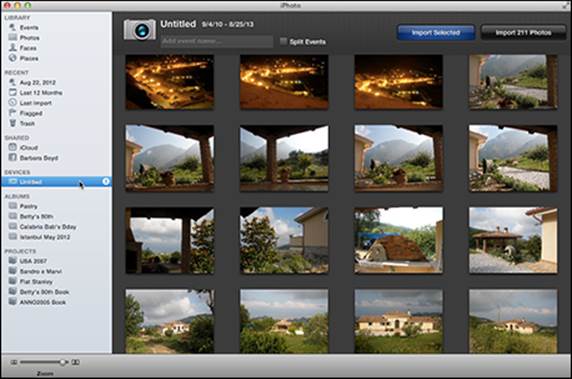The width and height of the screenshot is (572, 379).
Task: Click the zoom-in icon right of the slider
Action: point(75,362)
